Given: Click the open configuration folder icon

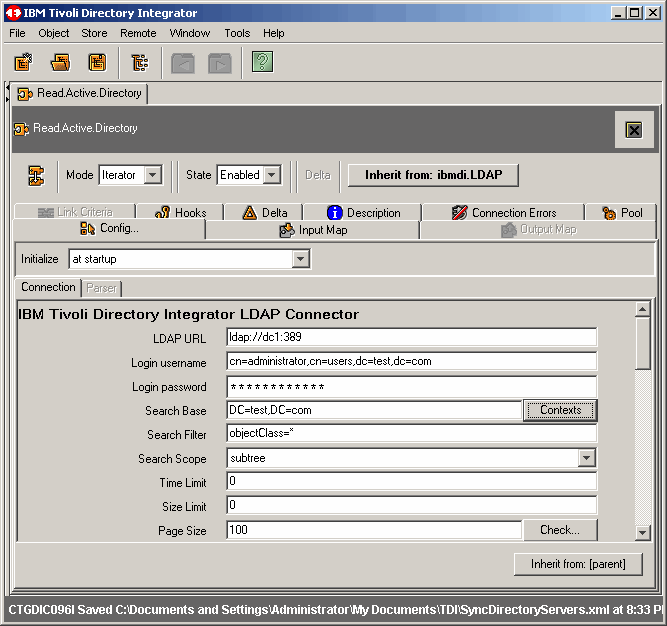Looking at the screenshot, I should [x=61, y=63].
